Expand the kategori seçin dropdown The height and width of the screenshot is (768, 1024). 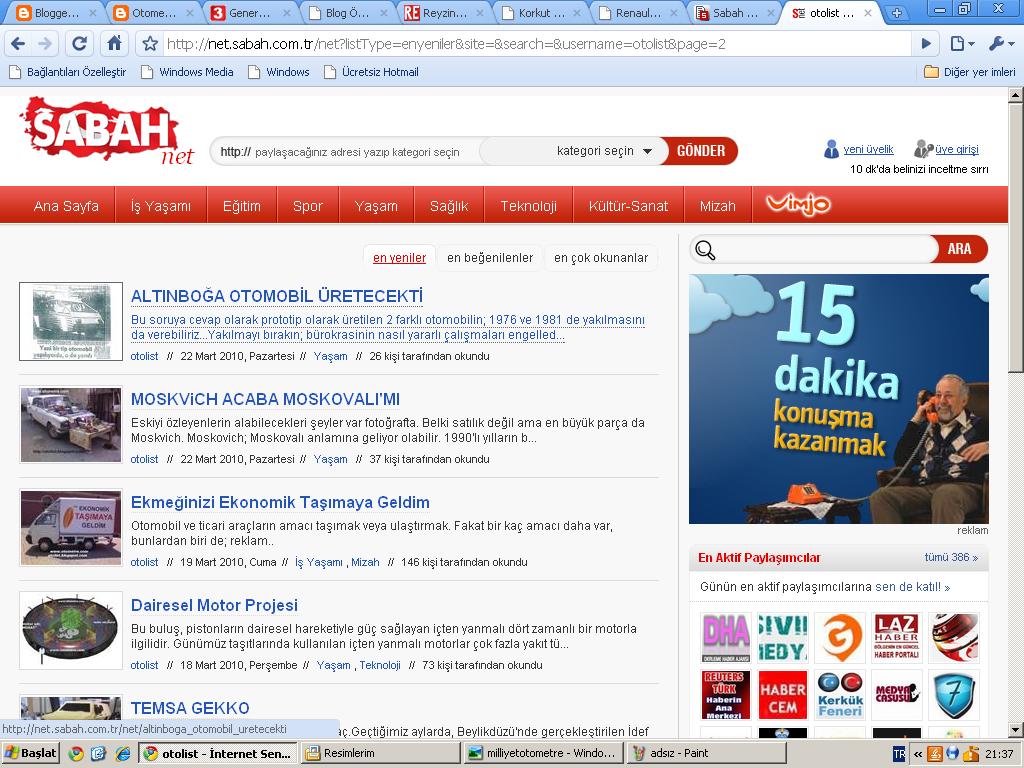(x=603, y=151)
